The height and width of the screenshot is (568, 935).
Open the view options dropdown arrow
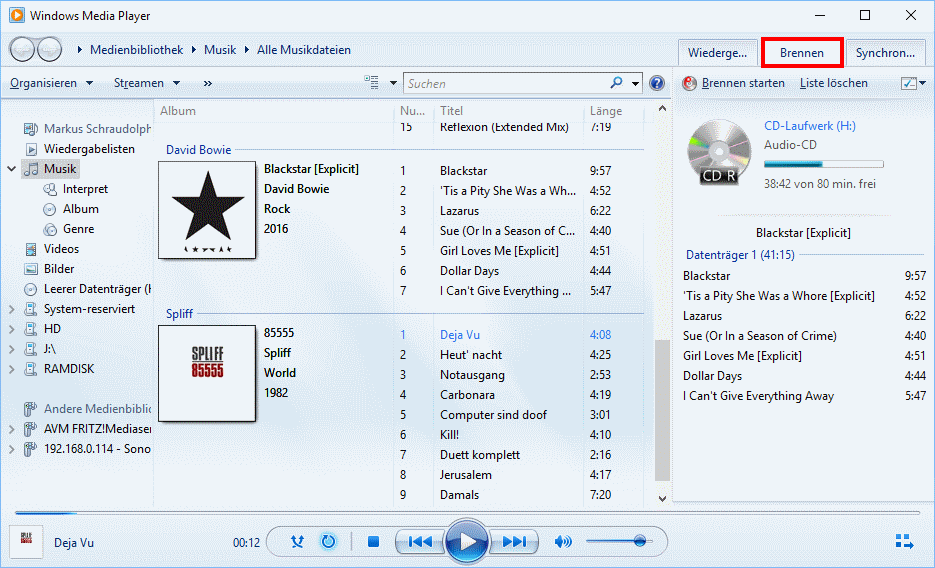(393, 83)
